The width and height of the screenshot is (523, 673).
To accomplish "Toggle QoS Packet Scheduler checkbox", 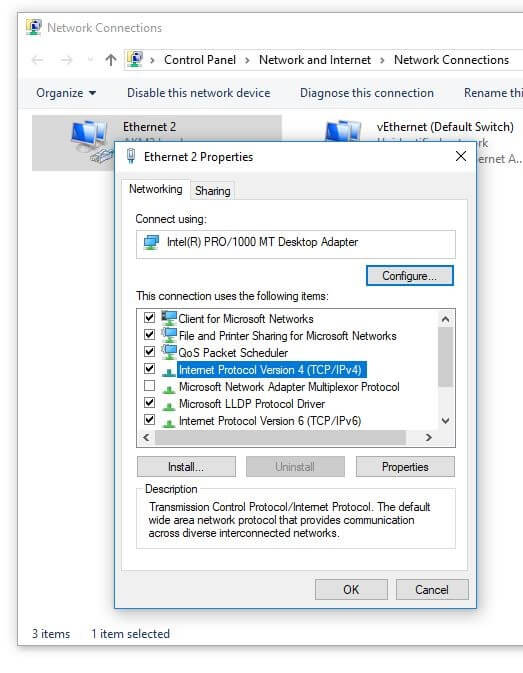I will 149,352.
